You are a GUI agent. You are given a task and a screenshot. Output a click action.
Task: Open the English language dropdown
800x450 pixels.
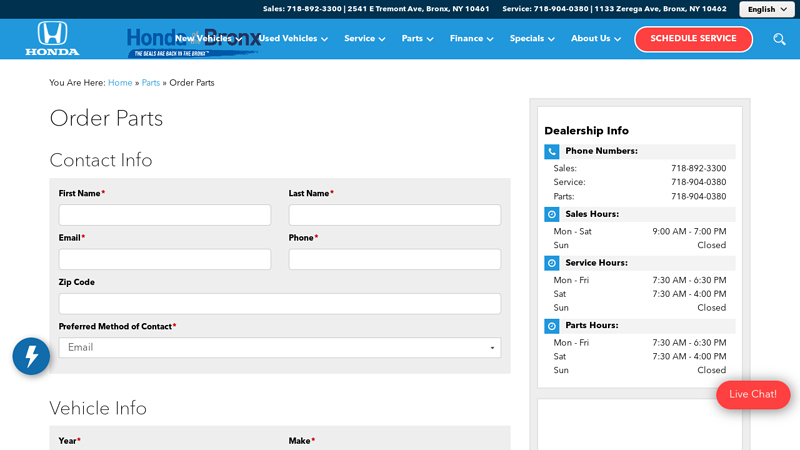click(x=766, y=9)
